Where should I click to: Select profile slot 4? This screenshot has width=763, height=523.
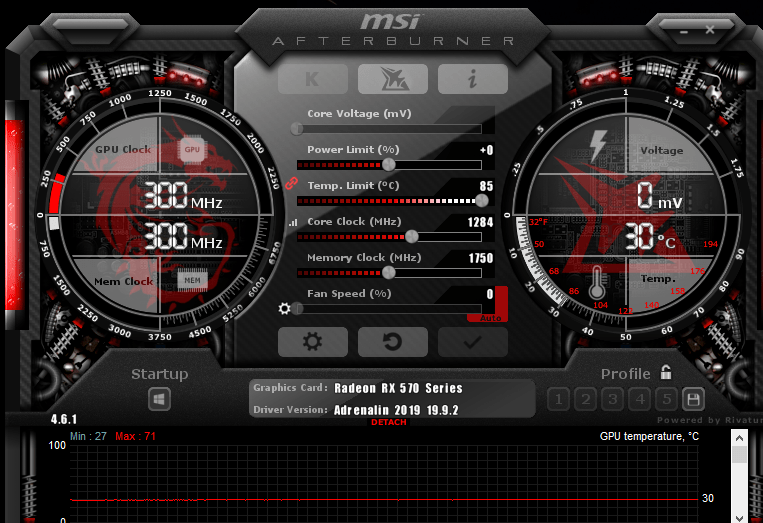pyautogui.click(x=640, y=399)
